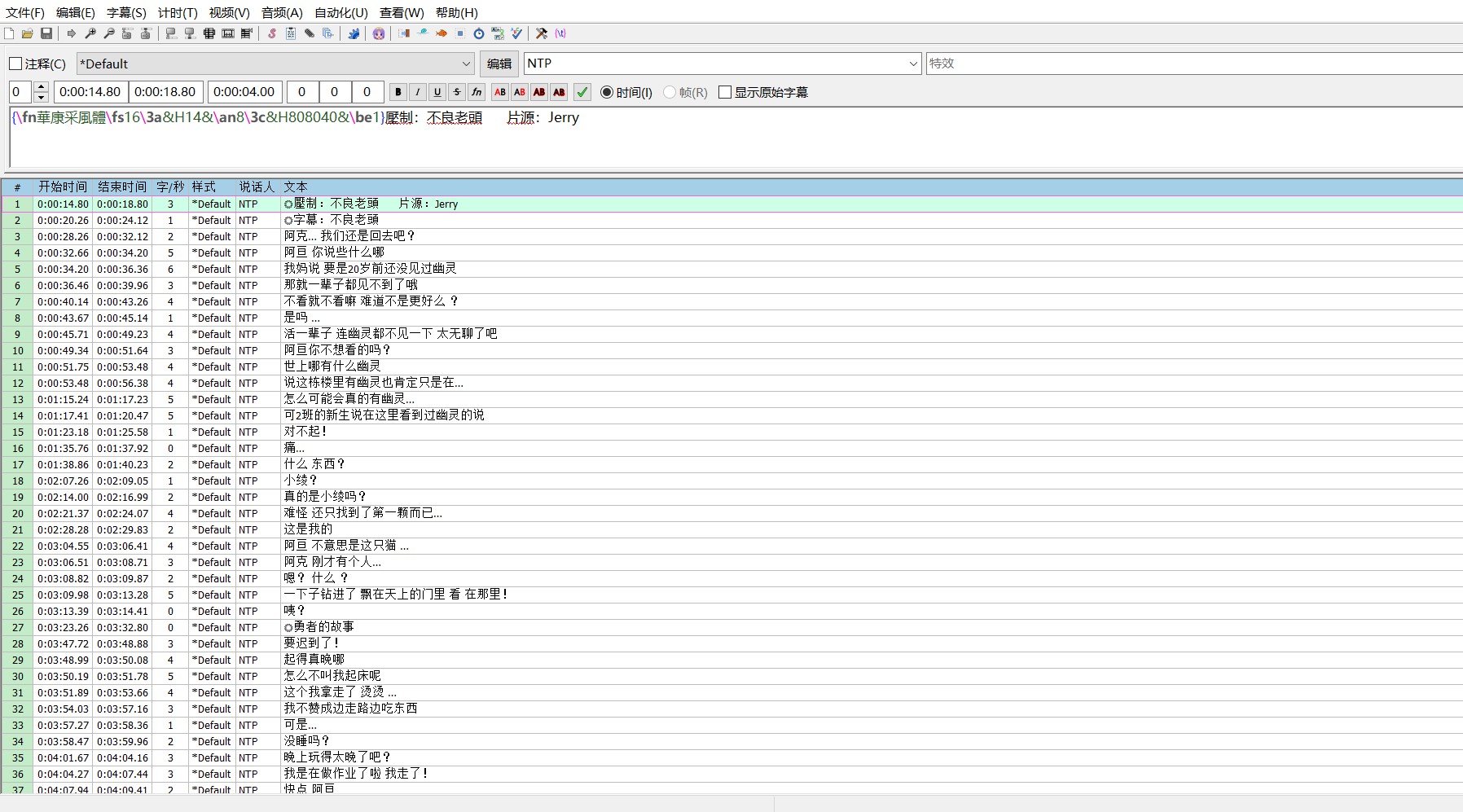Shift subtitles to the current frame
This screenshot has width=1463, height=812.
247,33
